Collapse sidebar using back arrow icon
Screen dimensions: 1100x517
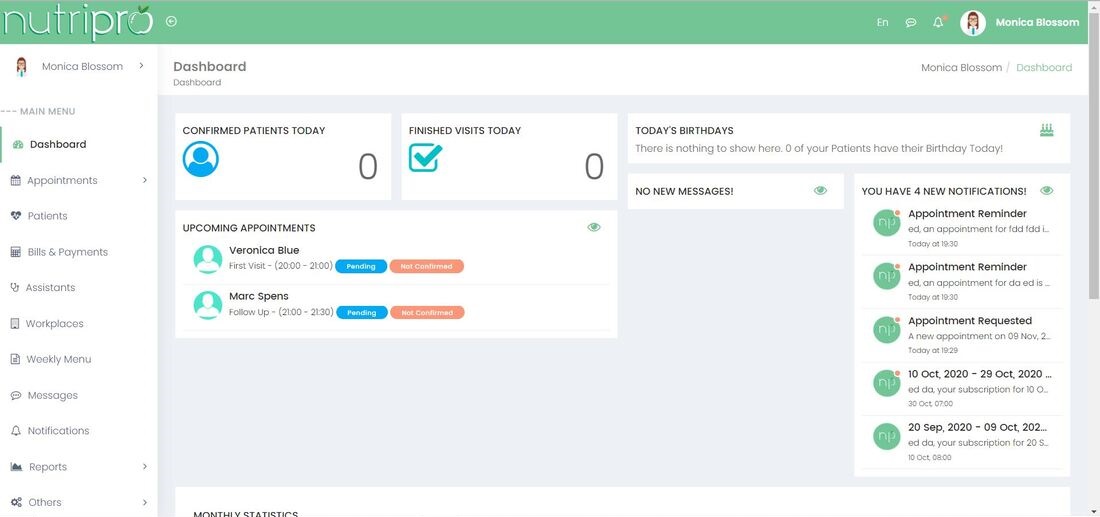click(x=171, y=21)
